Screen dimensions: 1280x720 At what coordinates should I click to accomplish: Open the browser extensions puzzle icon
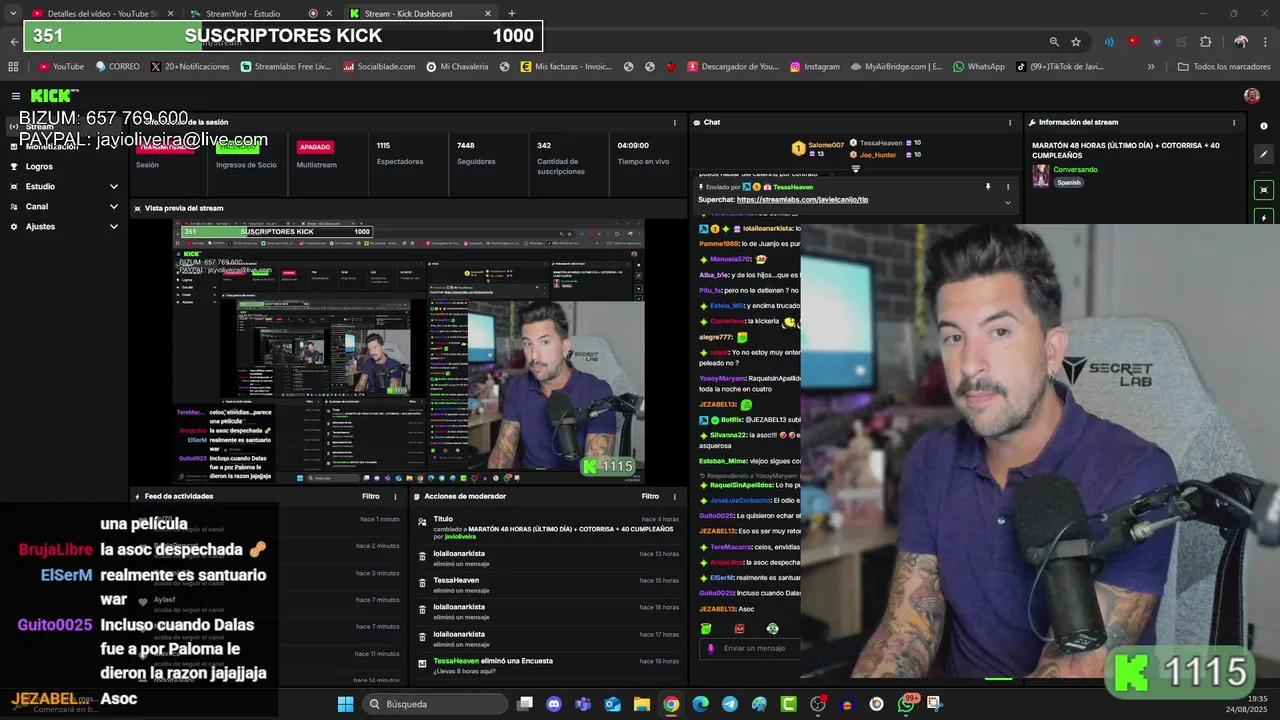[1205, 42]
